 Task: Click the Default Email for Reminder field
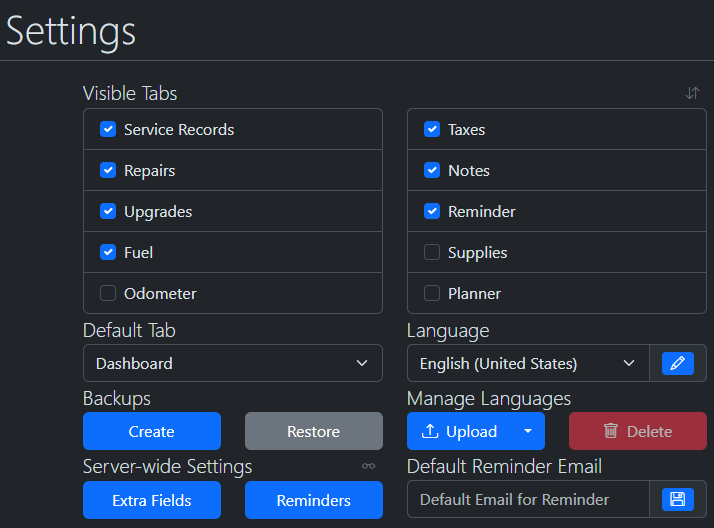[x=527, y=499]
